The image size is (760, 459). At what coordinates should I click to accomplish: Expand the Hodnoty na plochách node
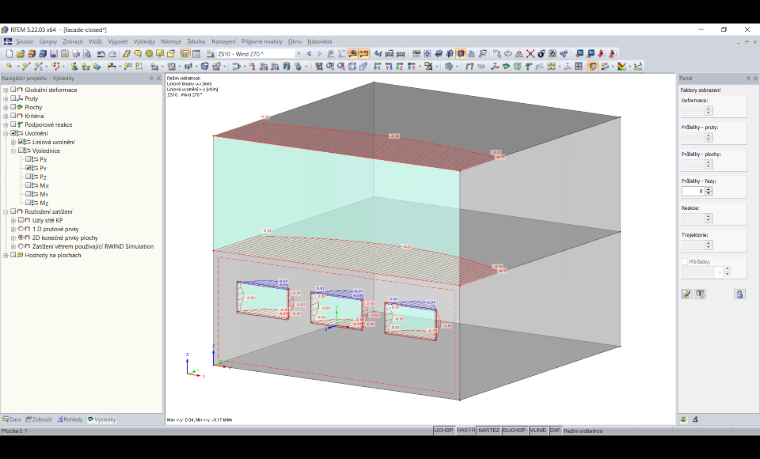coord(6,255)
